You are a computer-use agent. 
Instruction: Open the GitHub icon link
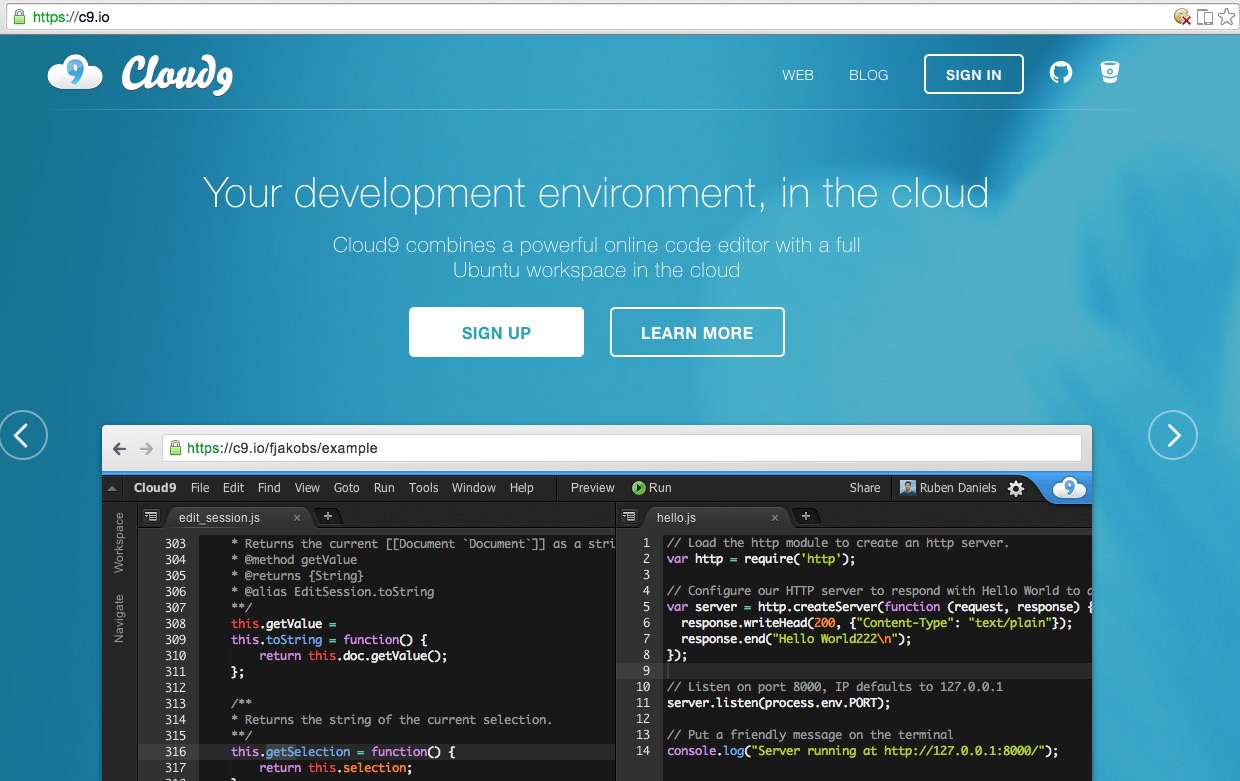tap(1061, 72)
